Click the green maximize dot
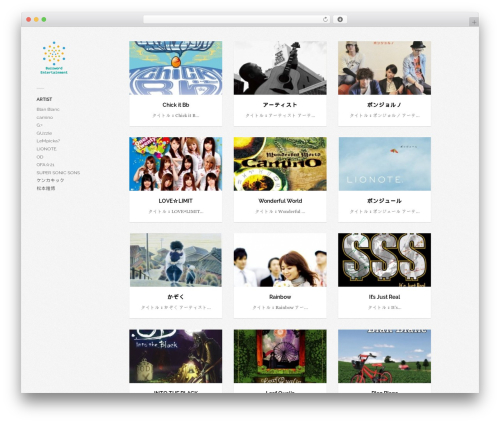 coord(44,19)
